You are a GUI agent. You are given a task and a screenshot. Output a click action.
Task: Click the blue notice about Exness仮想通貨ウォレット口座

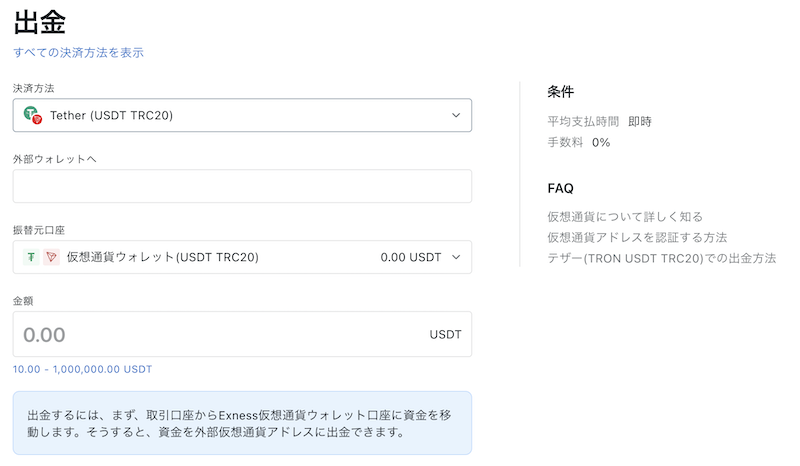point(242,423)
